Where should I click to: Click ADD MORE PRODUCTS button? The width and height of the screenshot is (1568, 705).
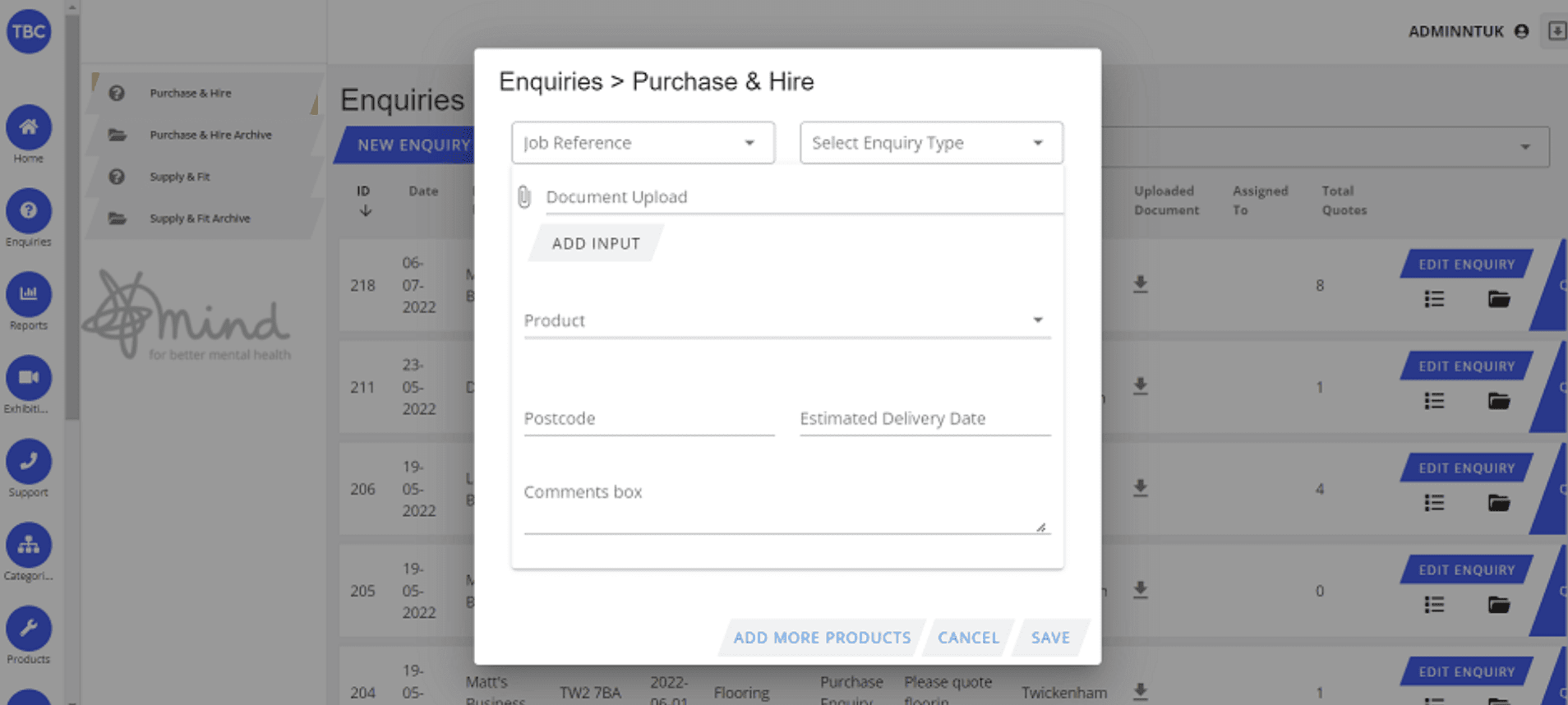pyautogui.click(x=822, y=638)
